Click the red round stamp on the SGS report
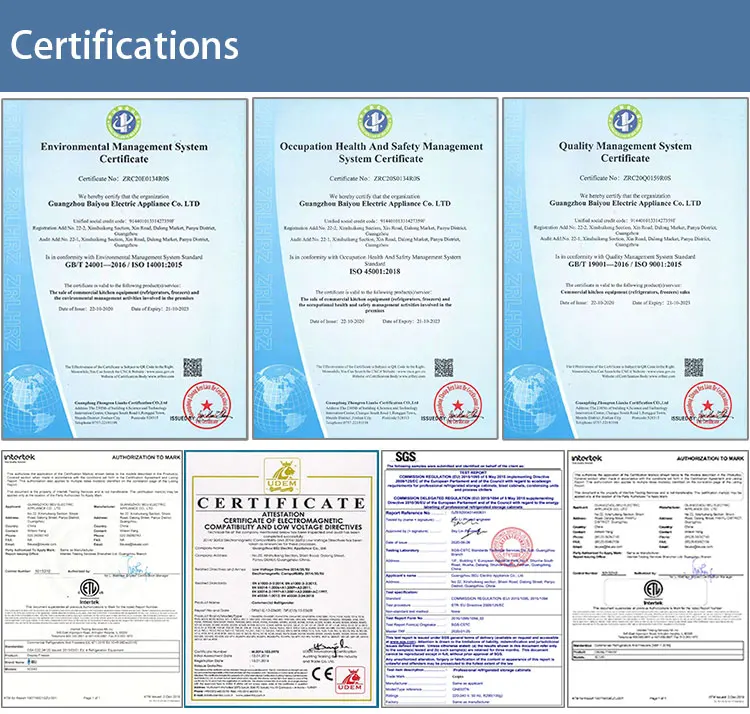 click(512, 547)
